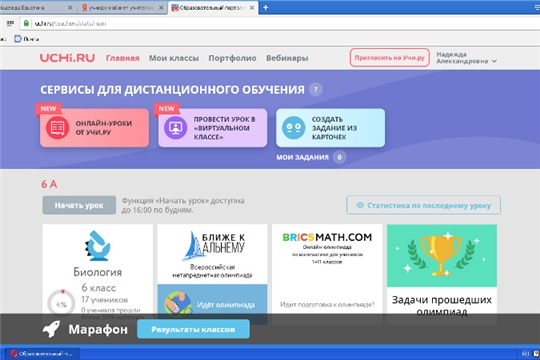Click the RU language indicator in tray

525,354
